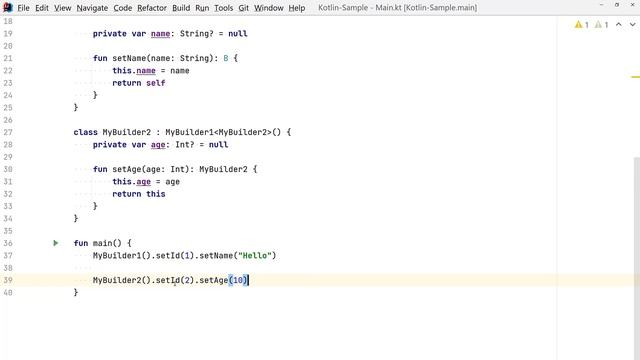This screenshot has width=640, height=360.
Task: Click 'String?' type on line 19
Action: pos(197,34)
